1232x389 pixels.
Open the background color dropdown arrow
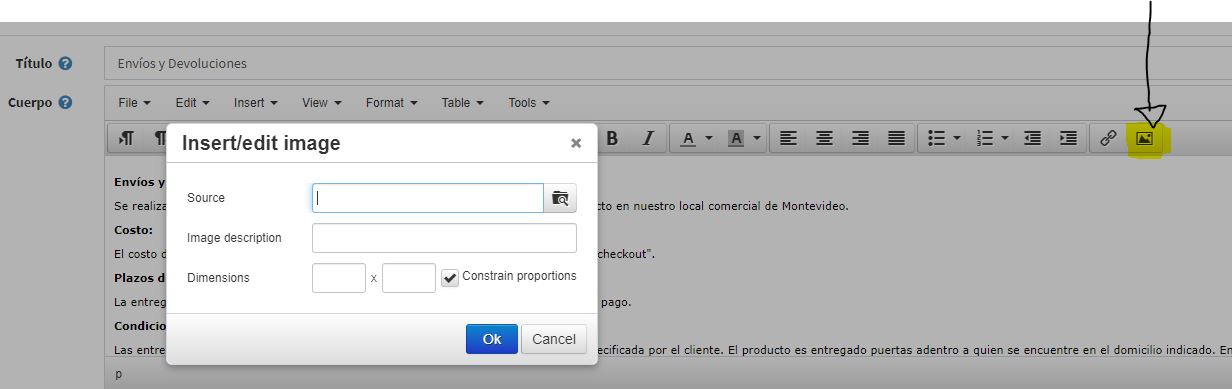tap(758, 139)
